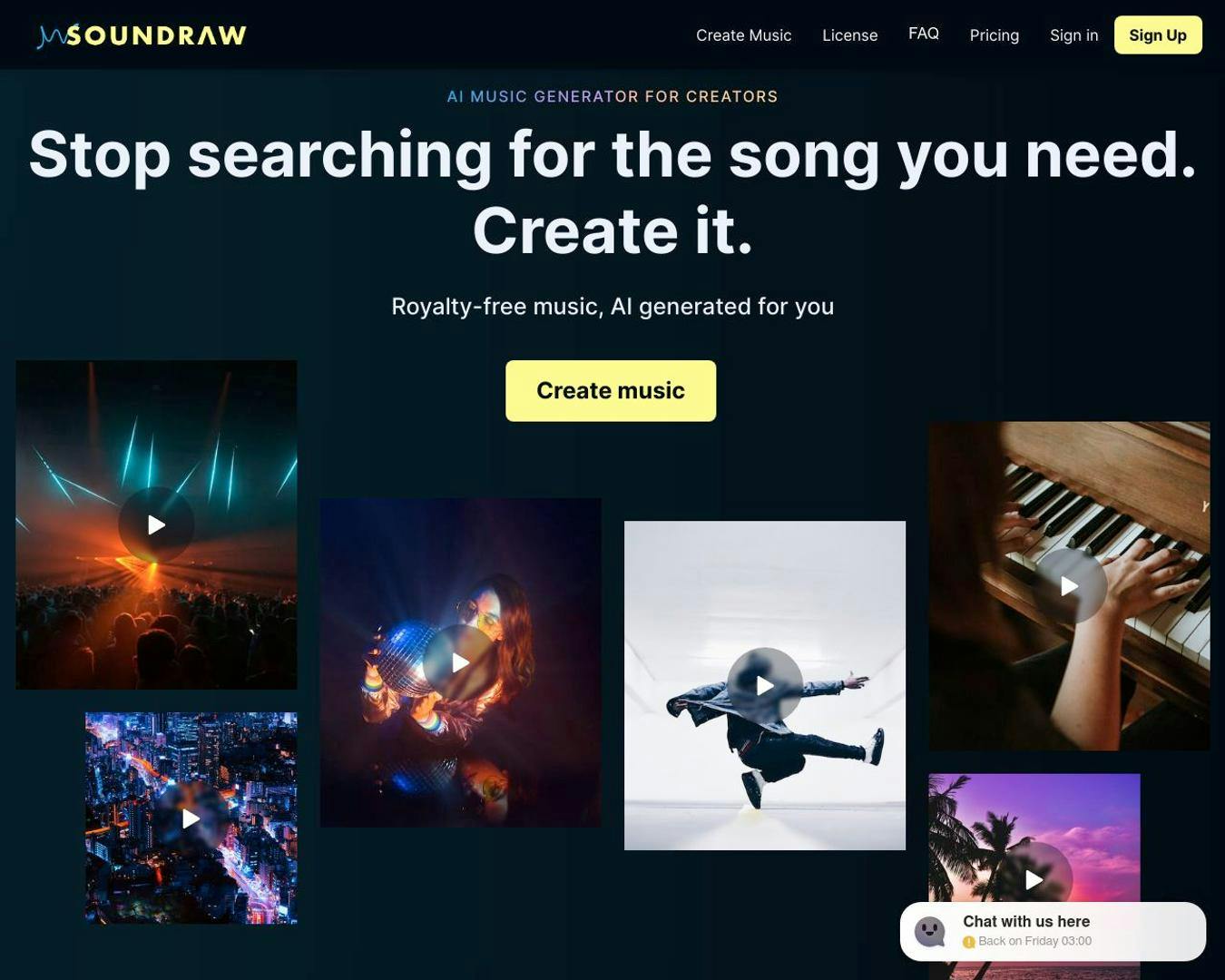
Task: Select the dancer image thumbnail
Action: point(765,685)
